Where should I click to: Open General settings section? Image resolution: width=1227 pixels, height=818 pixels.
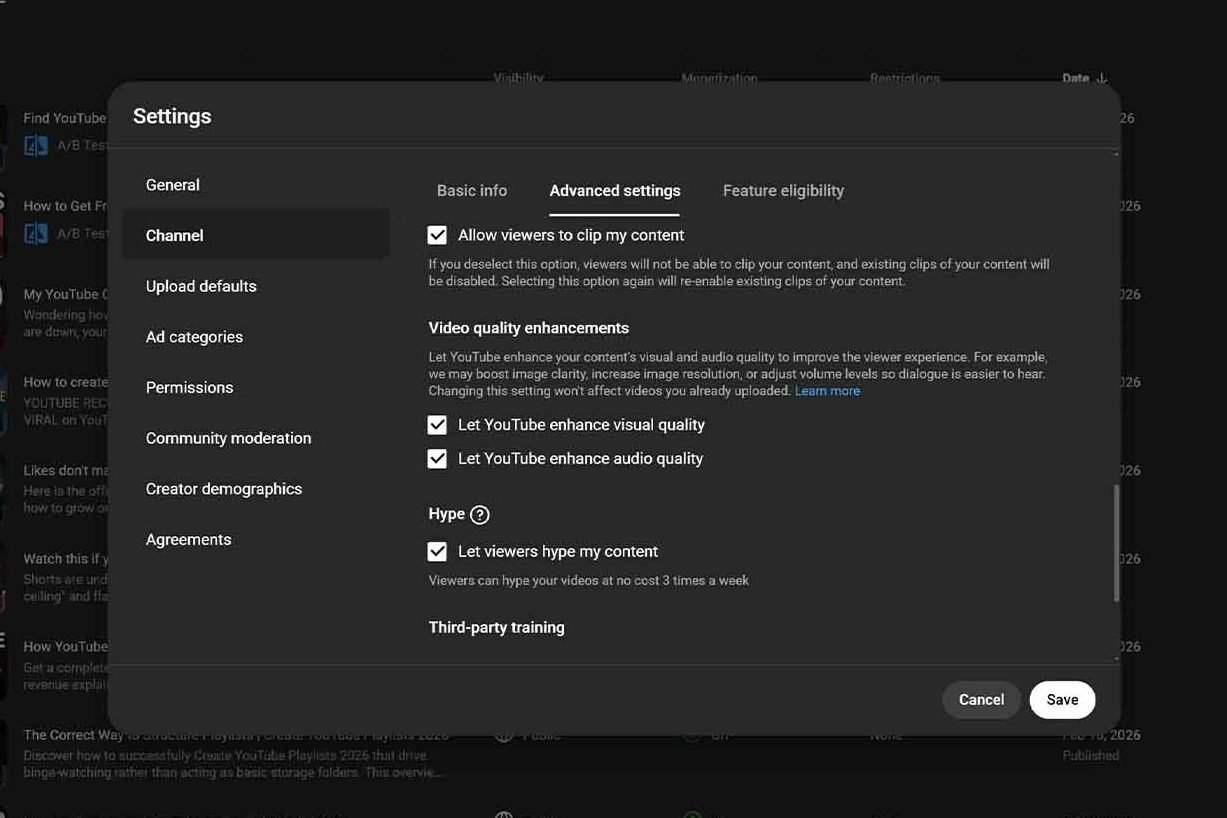pyautogui.click(x=173, y=185)
